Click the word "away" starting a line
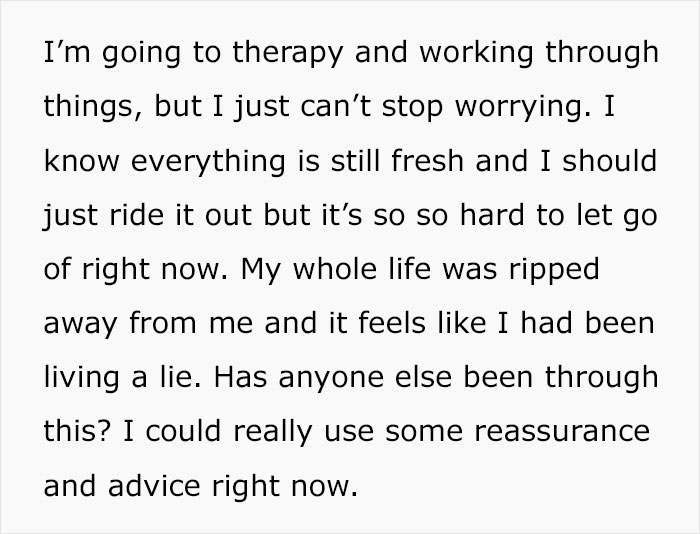The height and width of the screenshot is (534, 700). [78, 323]
